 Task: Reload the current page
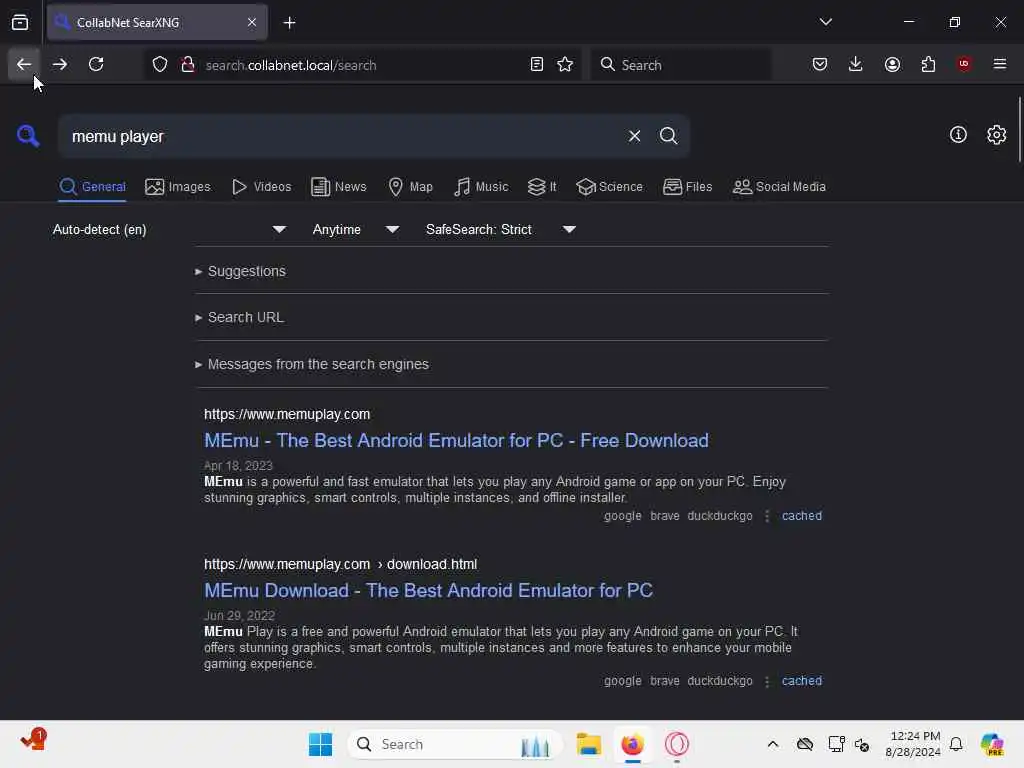pos(96,64)
